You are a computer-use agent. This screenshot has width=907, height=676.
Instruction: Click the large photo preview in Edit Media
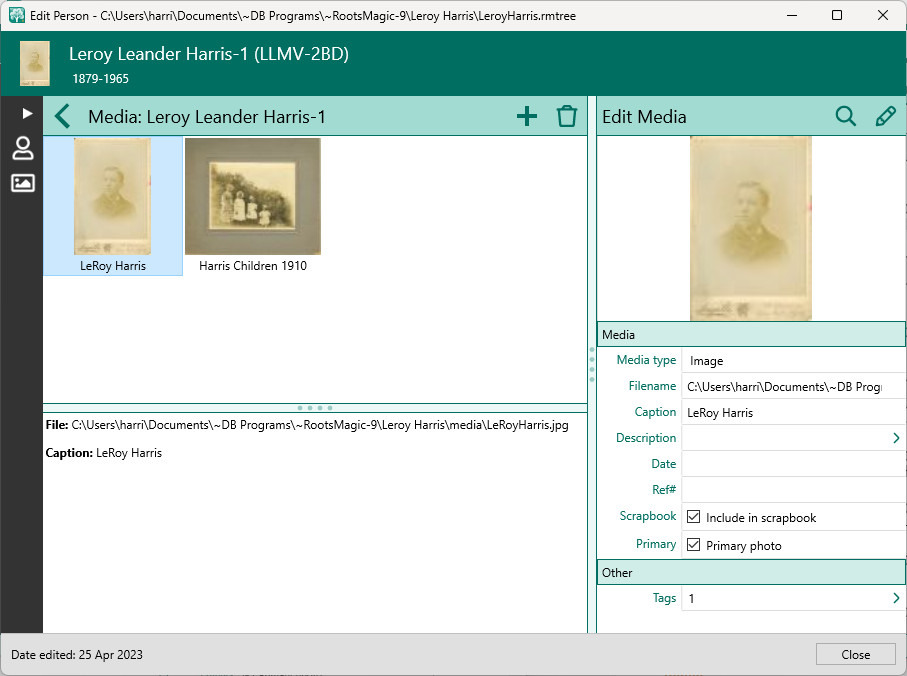pos(750,228)
